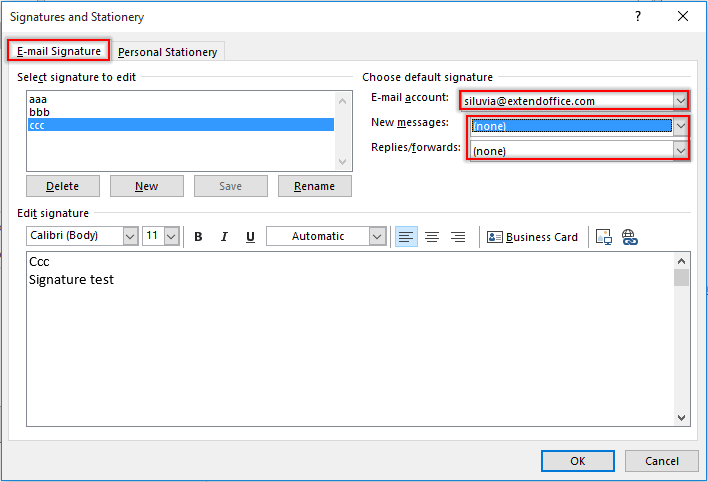Place cursor in 'Signature test' line
The image size is (708, 482).
tap(71, 280)
